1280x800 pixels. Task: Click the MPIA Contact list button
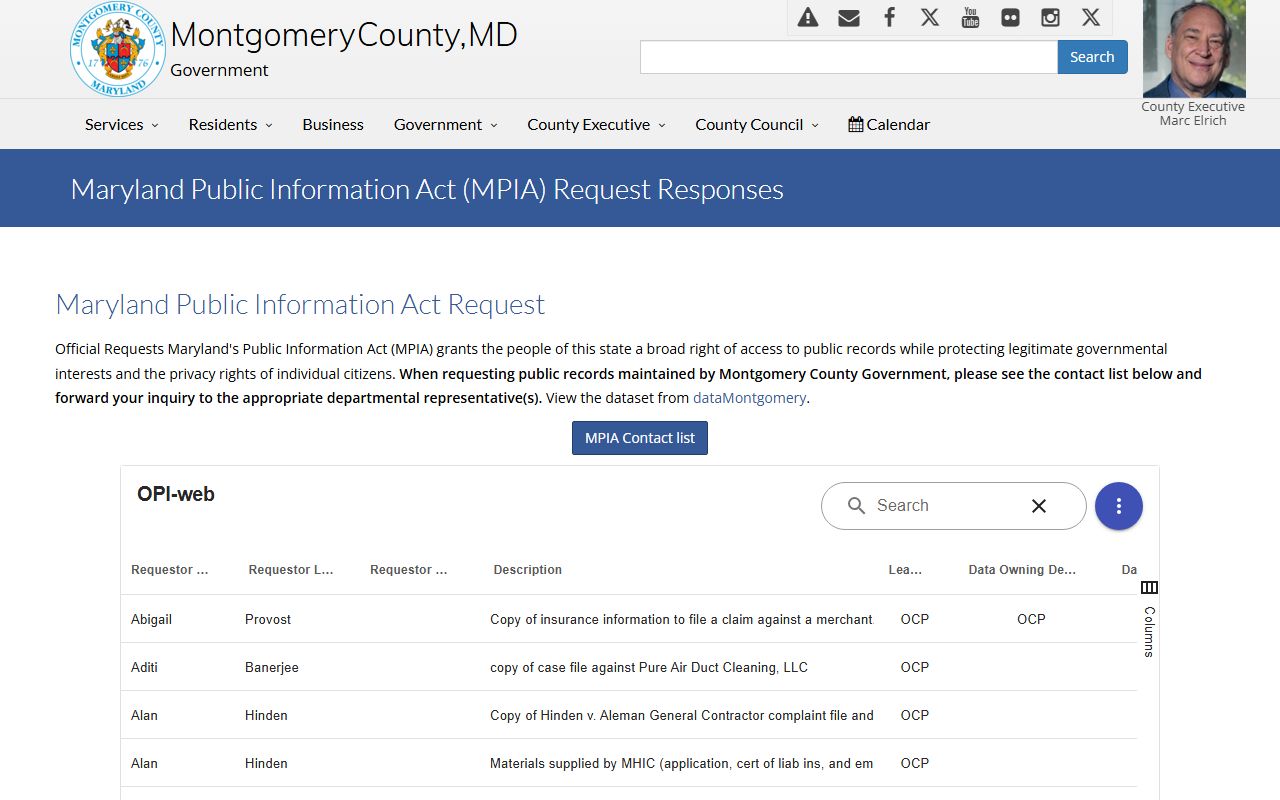[x=640, y=438]
